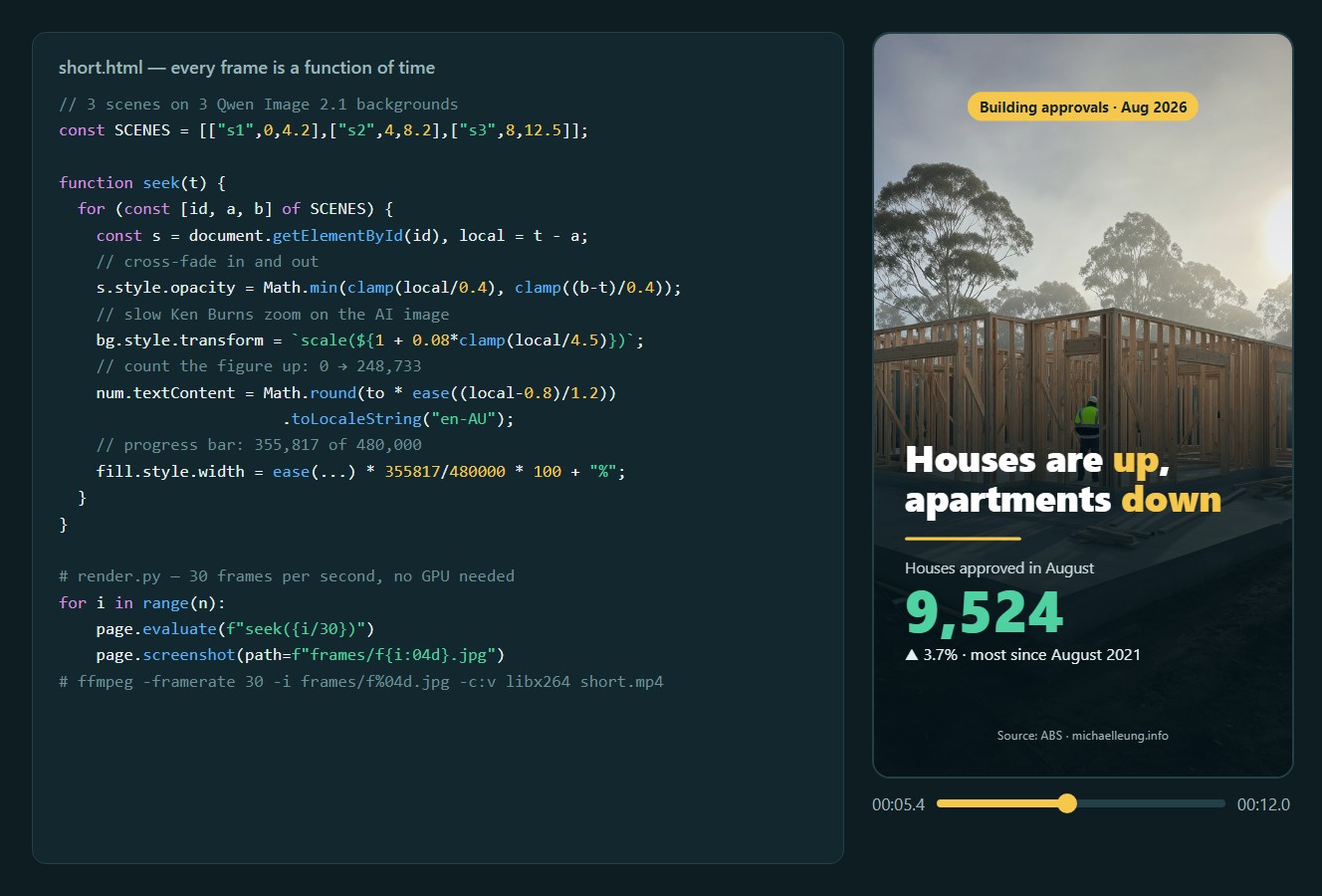Click the '// progress bar: 355,817 of 480,000' comment
This screenshot has width=1322, height=896.
[x=259, y=445]
